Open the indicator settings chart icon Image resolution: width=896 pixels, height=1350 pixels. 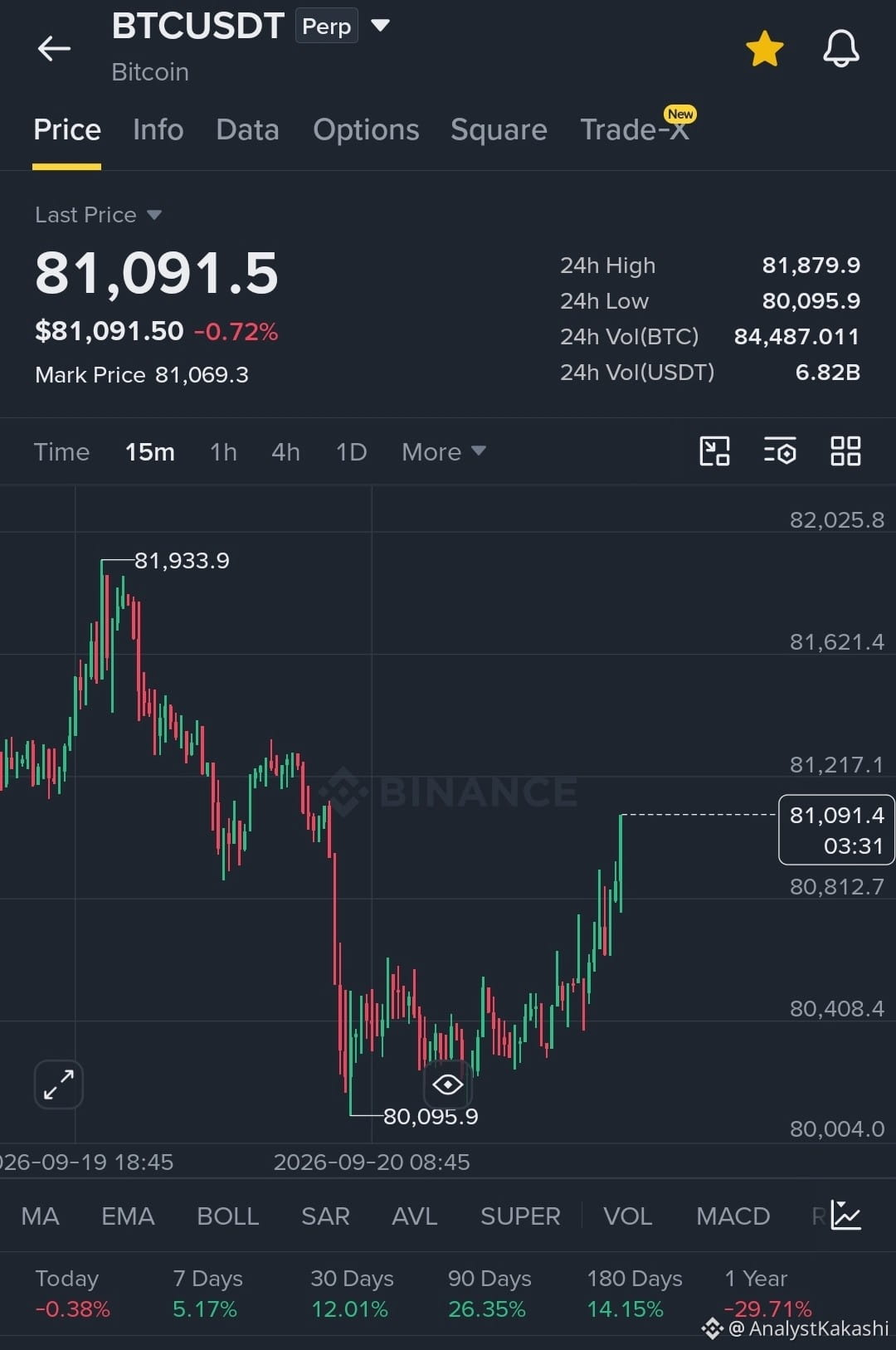[846, 1216]
